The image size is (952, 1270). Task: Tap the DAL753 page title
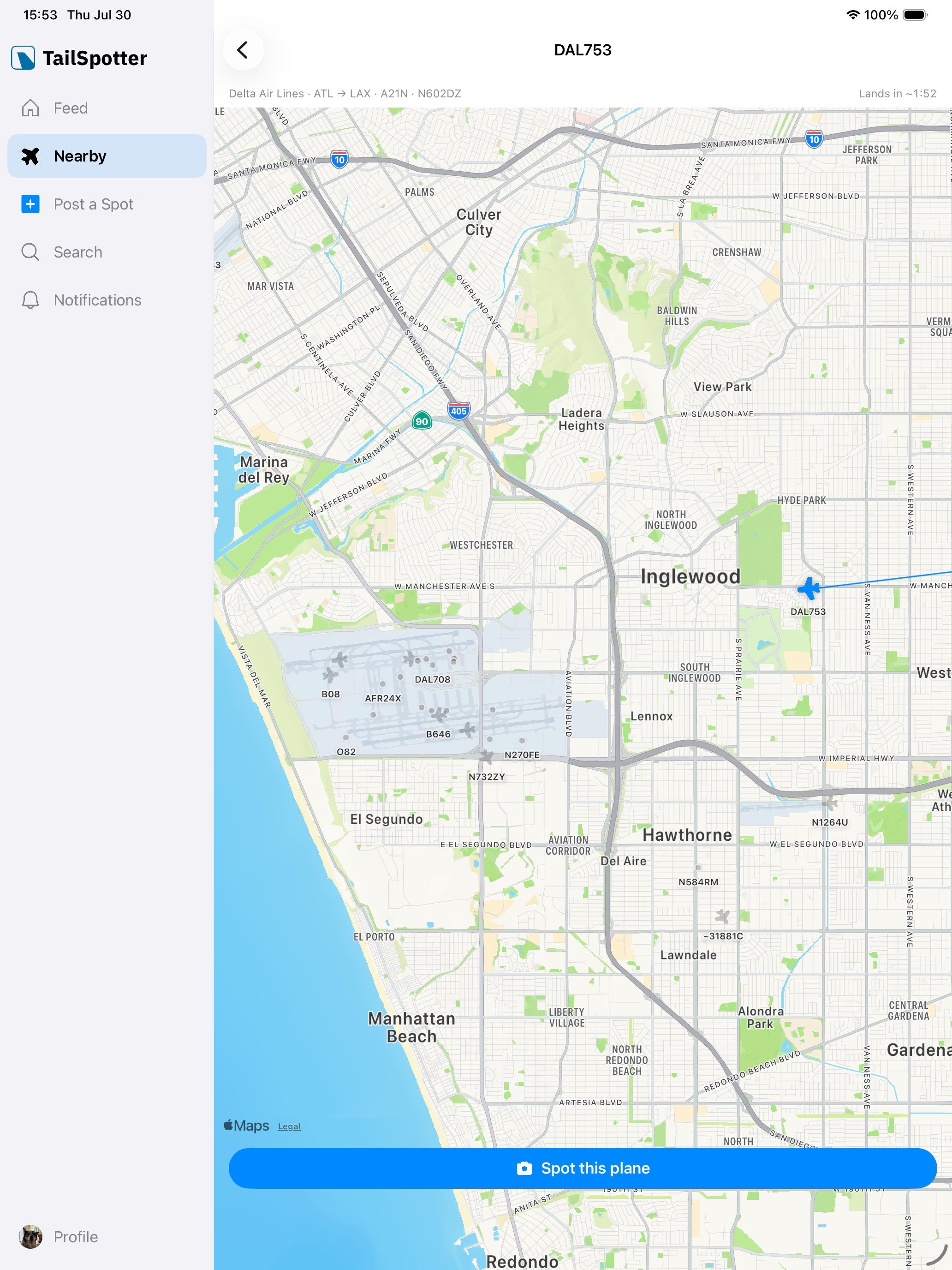click(583, 50)
